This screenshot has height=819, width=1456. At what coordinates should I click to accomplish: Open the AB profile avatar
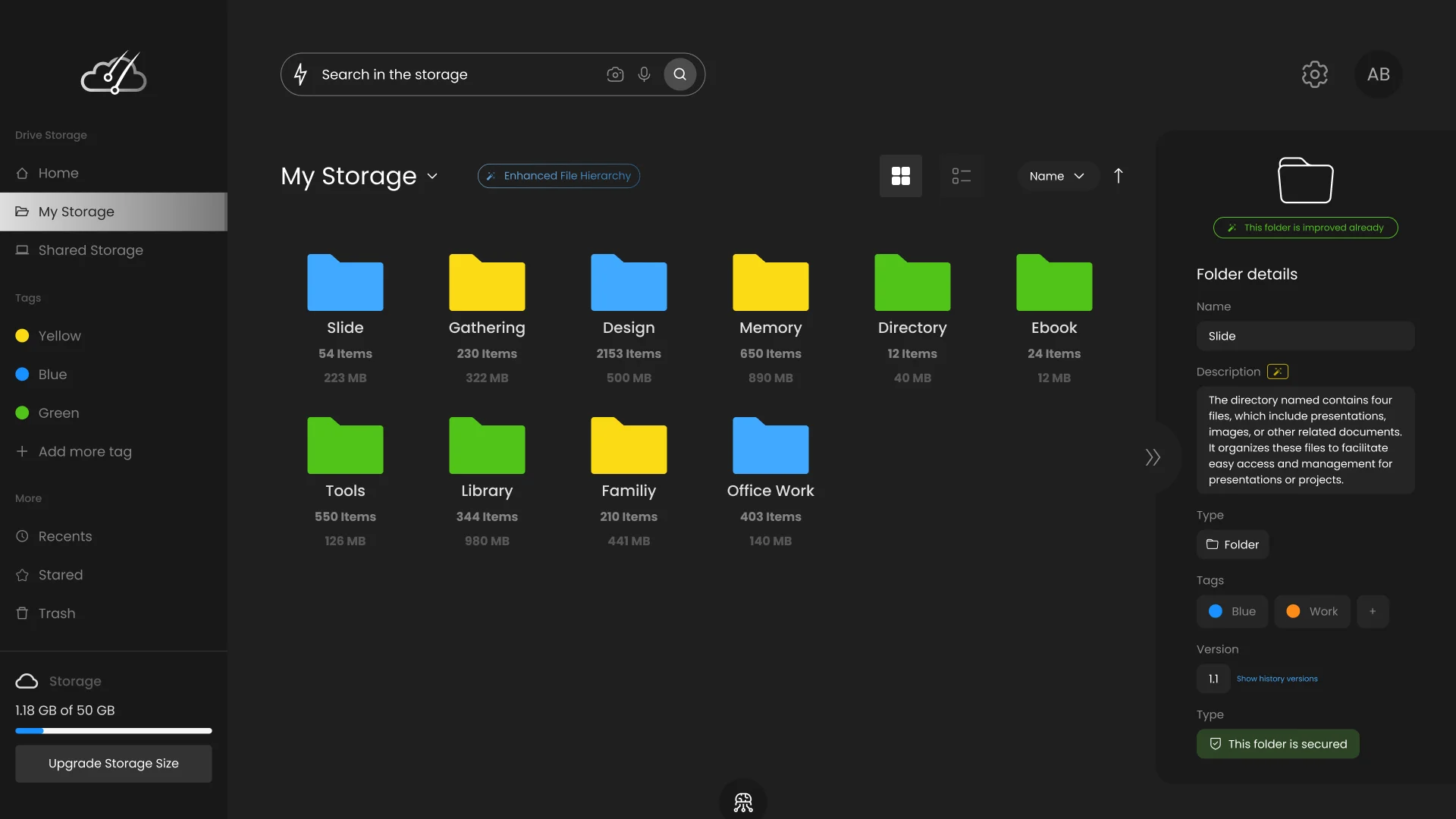click(x=1379, y=74)
